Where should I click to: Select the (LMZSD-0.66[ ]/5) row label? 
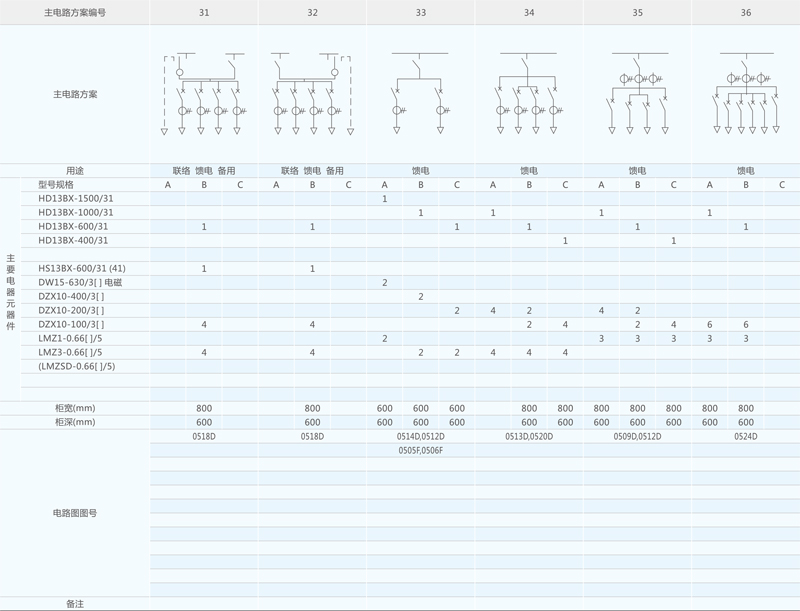[76, 367]
